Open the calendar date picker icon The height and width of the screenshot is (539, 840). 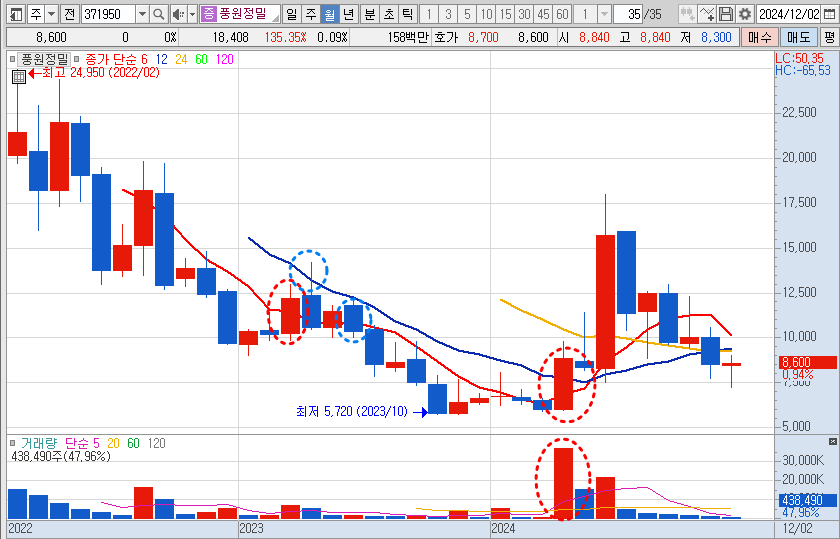[x=829, y=14]
